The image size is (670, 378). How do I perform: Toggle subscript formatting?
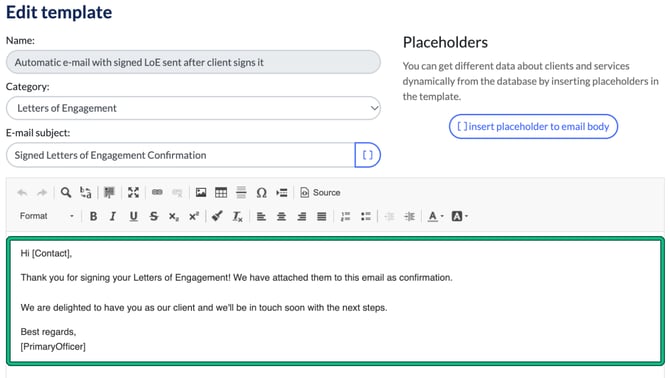[x=173, y=217]
